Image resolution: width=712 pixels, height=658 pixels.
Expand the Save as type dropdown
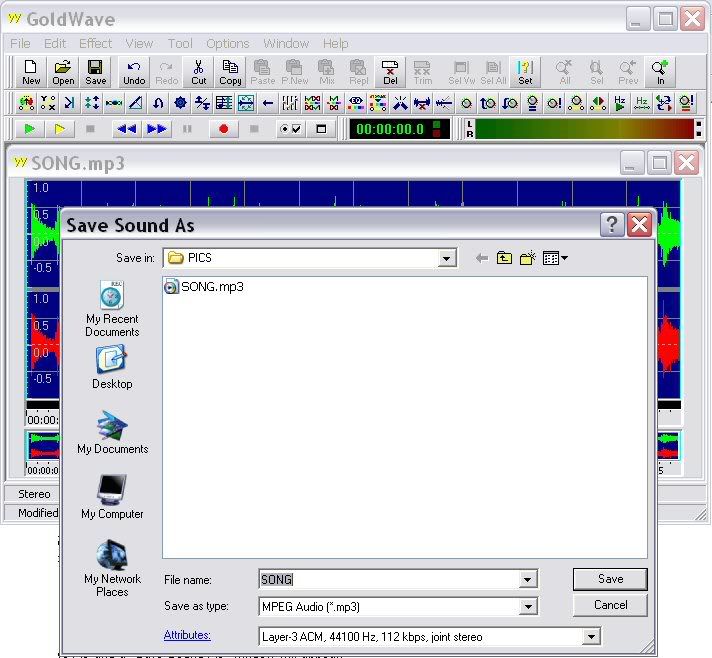click(528, 606)
